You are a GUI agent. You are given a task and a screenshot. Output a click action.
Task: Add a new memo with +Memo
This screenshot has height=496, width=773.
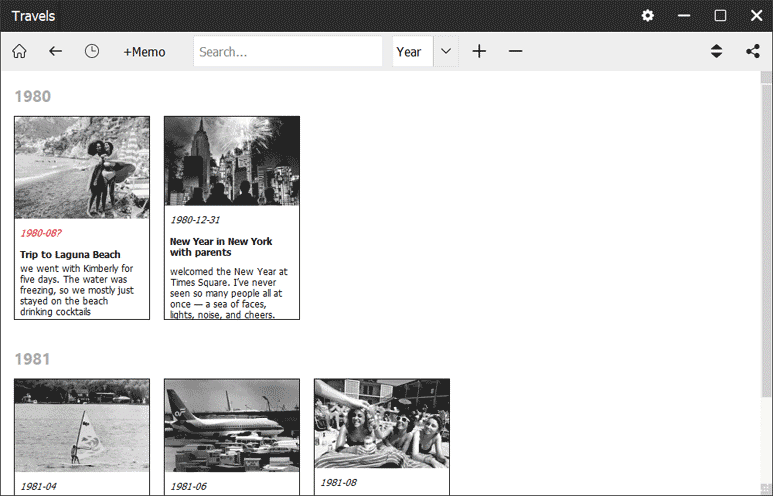pos(144,51)
